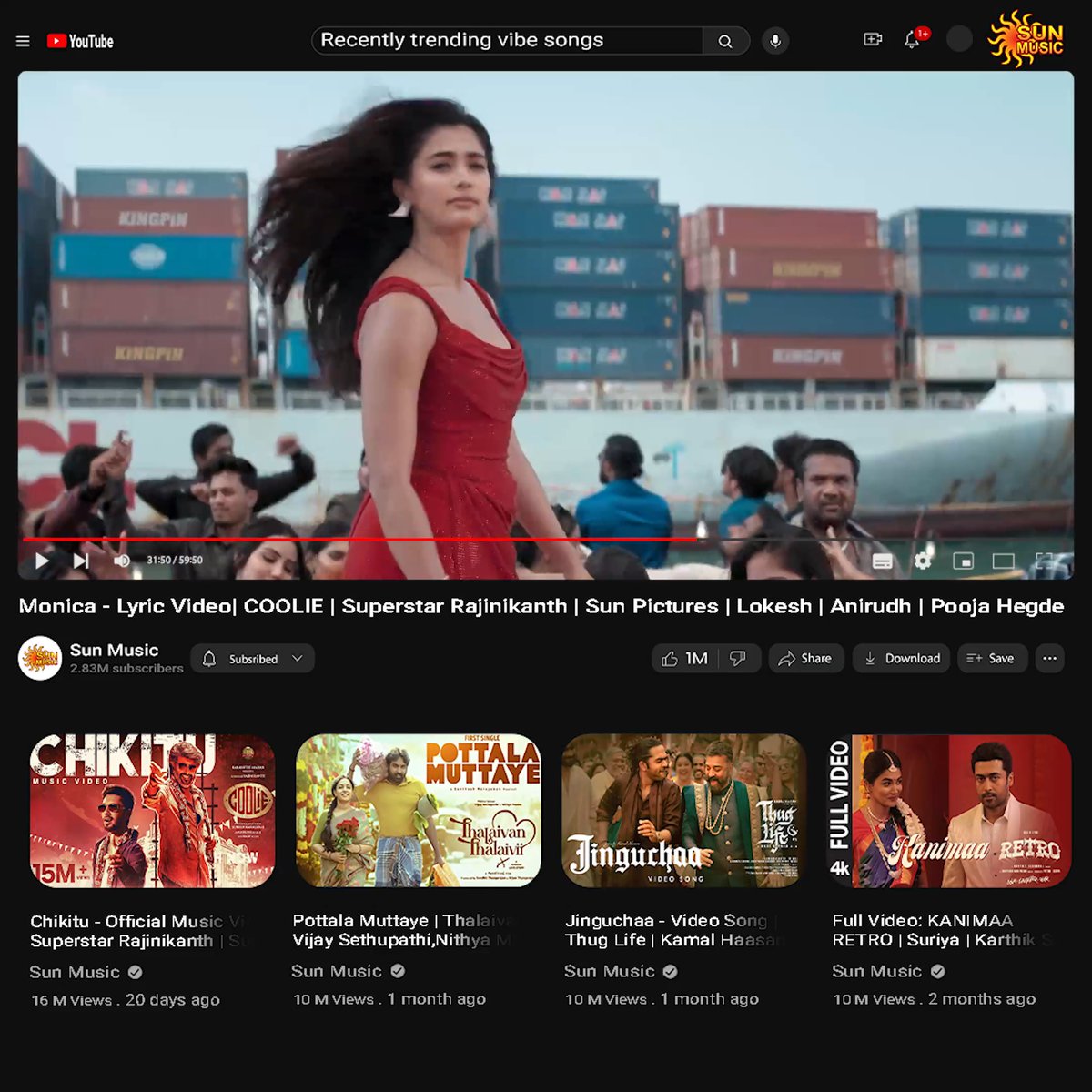Toggle subtitles captions
Screen dimensions: 1092x1092
[x=882, y=561]
